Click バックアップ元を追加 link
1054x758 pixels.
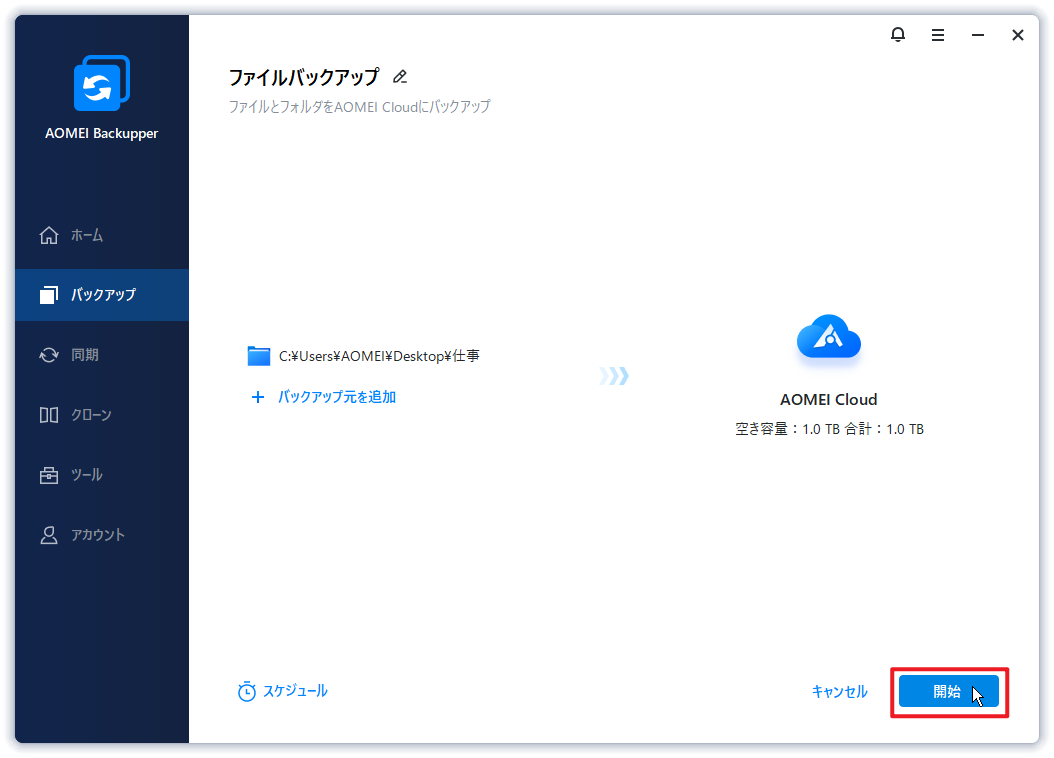pyautogui.click(x=337, y=397)
